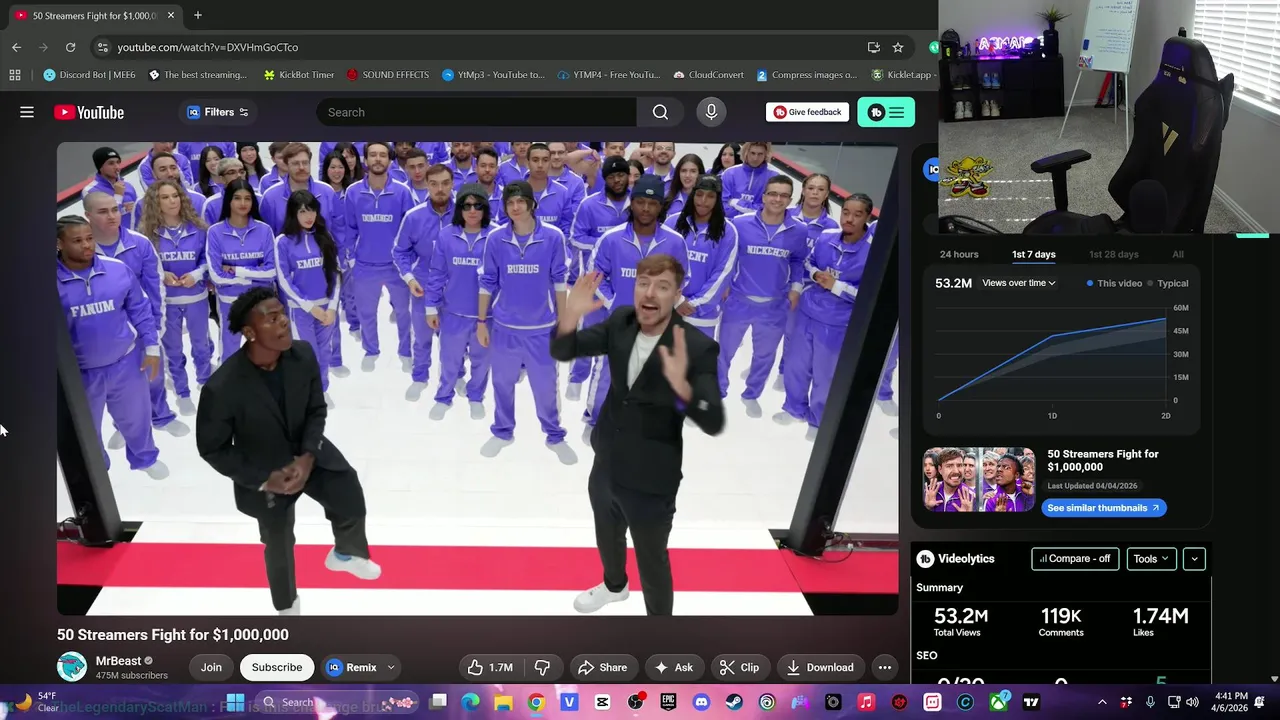This screenshot has height=720, width=1280.
Task: Open a new browser tab
Action: pyautogui.click(x=198, y=15)
